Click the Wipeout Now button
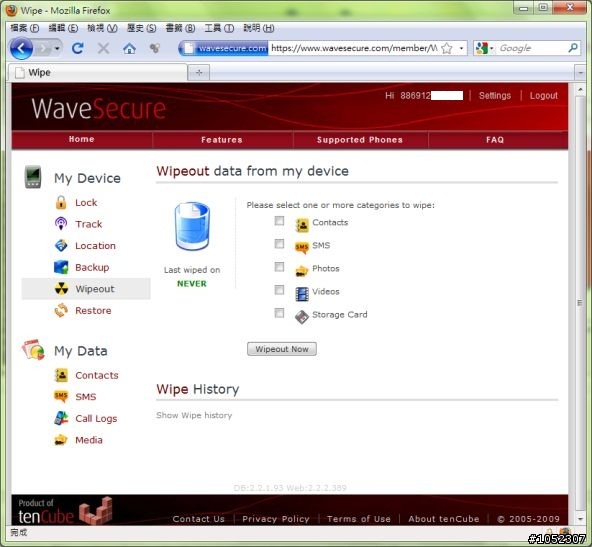592x547 pixels. [282, 349]
